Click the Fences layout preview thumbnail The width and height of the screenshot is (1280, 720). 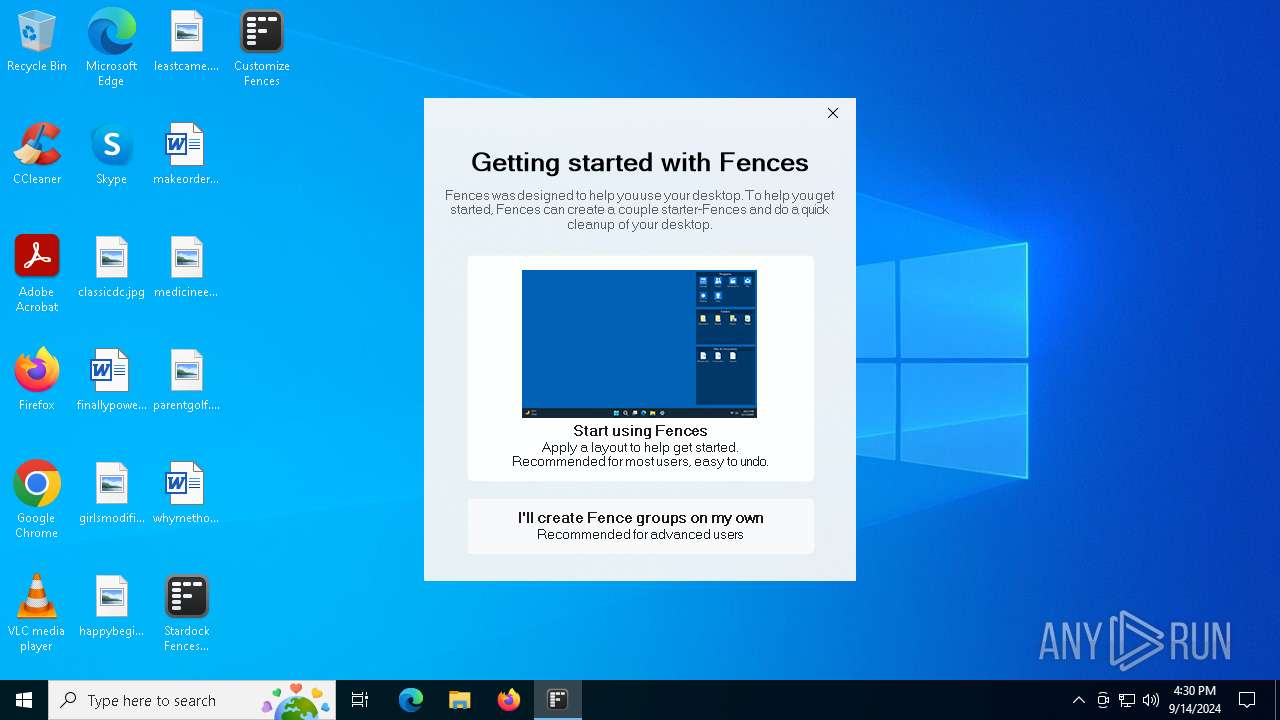[639, 343]
